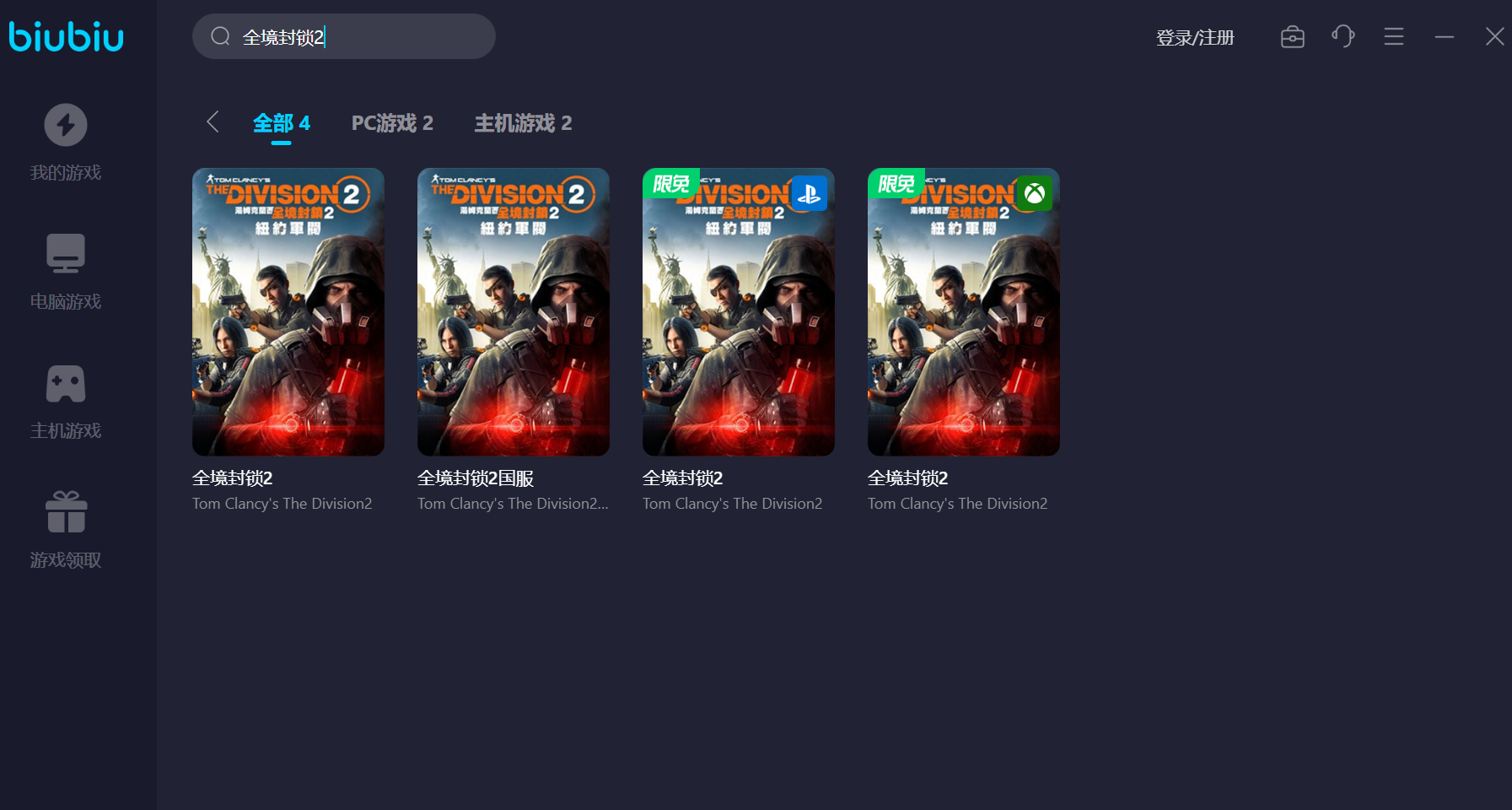Click truncated subtitle 'Tom Clancy's The Division2...'
Viewport: 1512px width, 810px height.
[x=513, y=504]
